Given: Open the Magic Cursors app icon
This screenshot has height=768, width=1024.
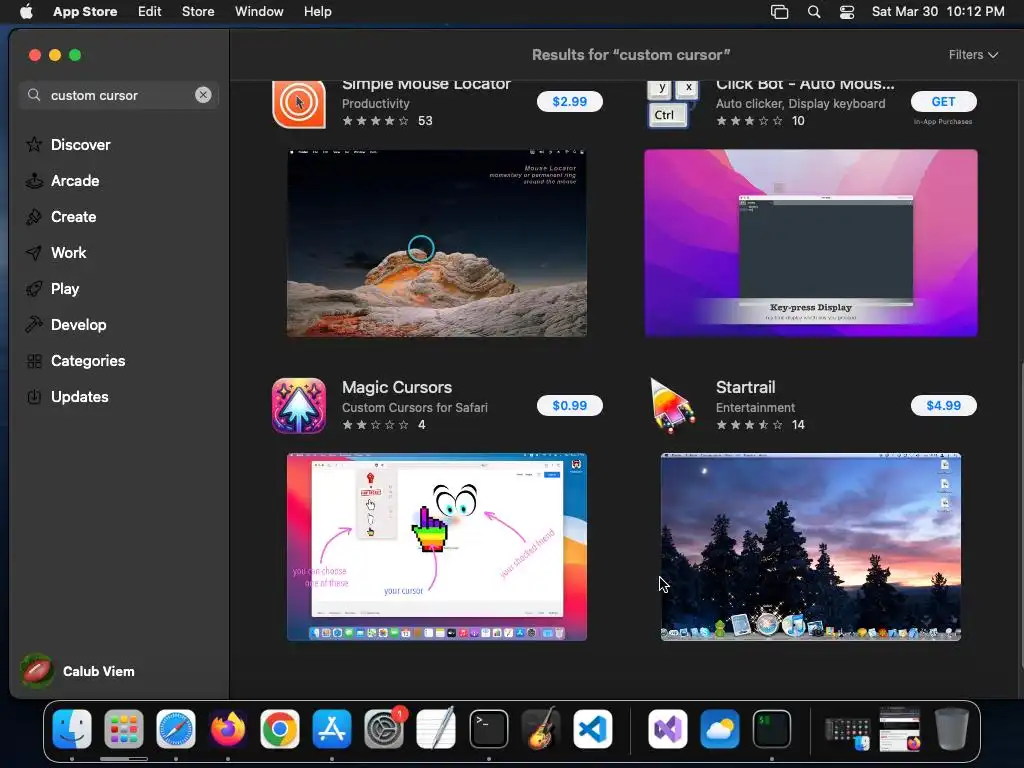Looking at the screenshot, I should click(299, 406).
